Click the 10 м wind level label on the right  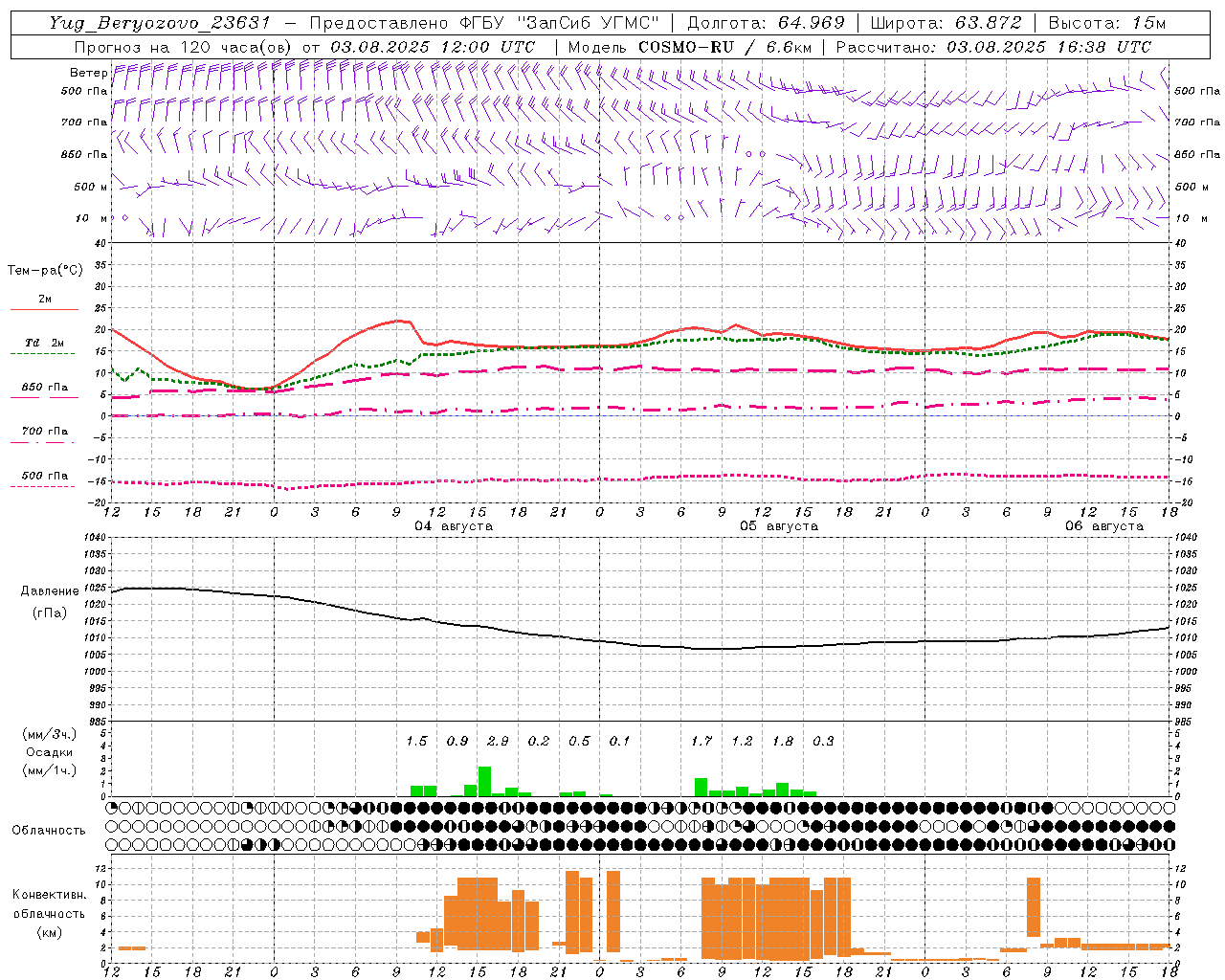coord(1191,218)
